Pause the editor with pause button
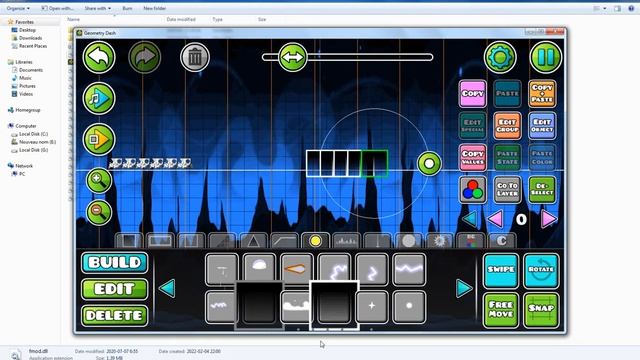 click(546, 57)
